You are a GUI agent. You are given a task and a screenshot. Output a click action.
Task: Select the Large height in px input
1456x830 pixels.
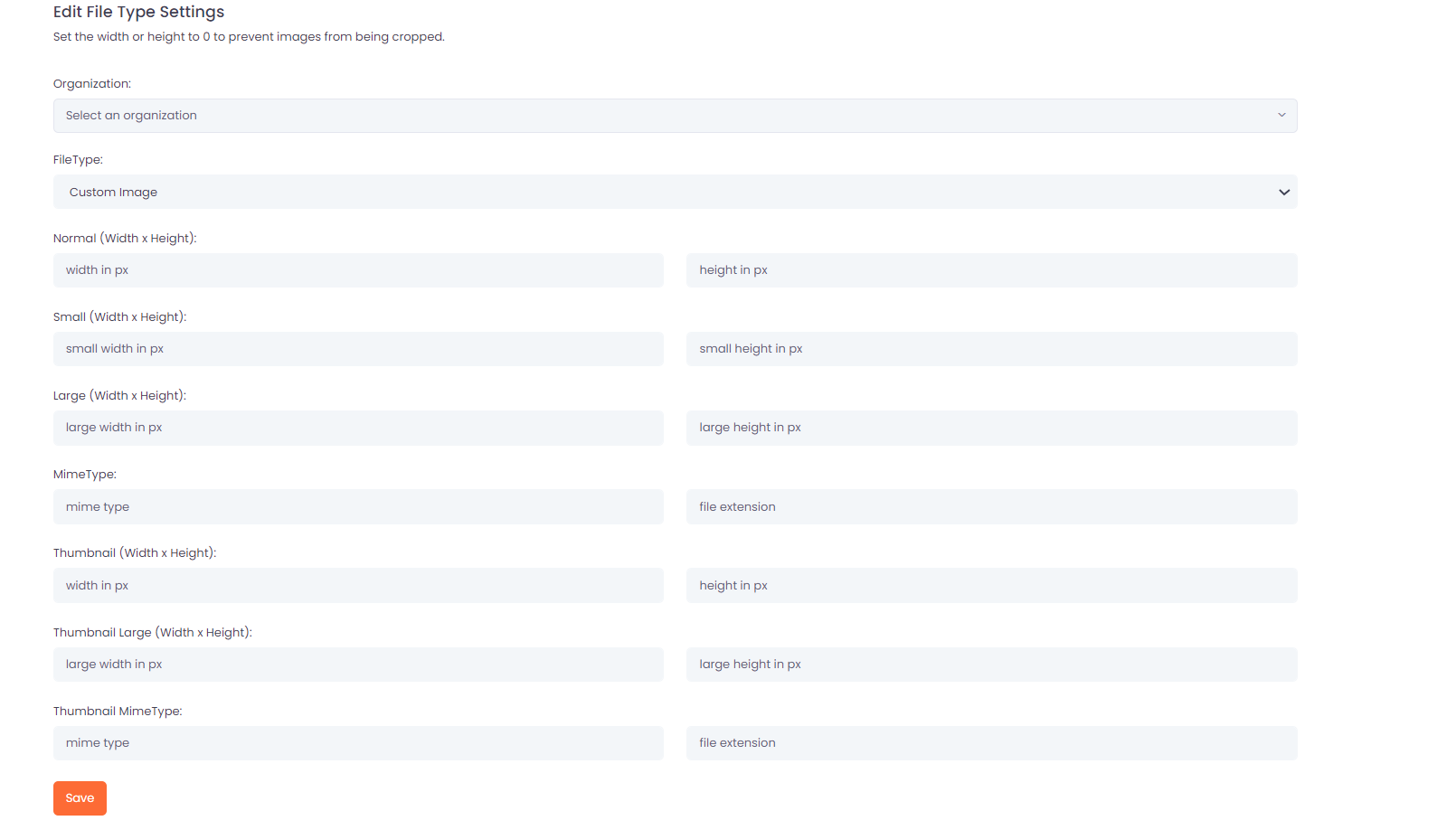tap(991, 428)
